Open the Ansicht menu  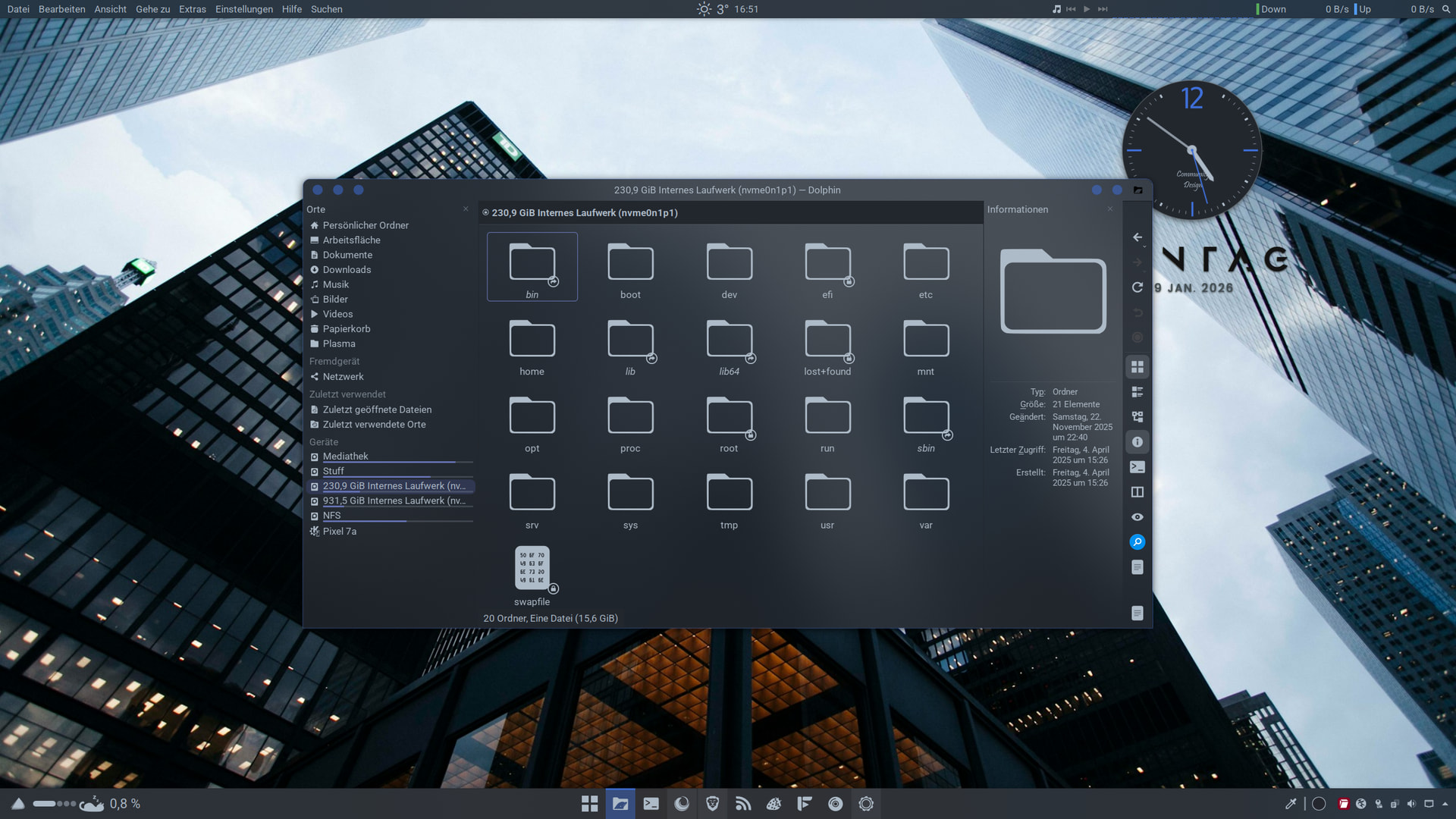tap(110, 9)
